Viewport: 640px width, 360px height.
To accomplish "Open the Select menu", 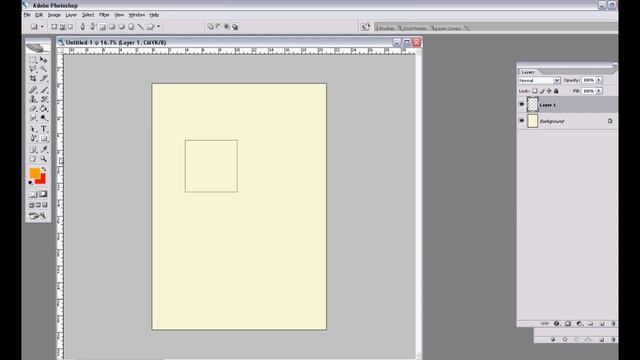I will [88, 15].
